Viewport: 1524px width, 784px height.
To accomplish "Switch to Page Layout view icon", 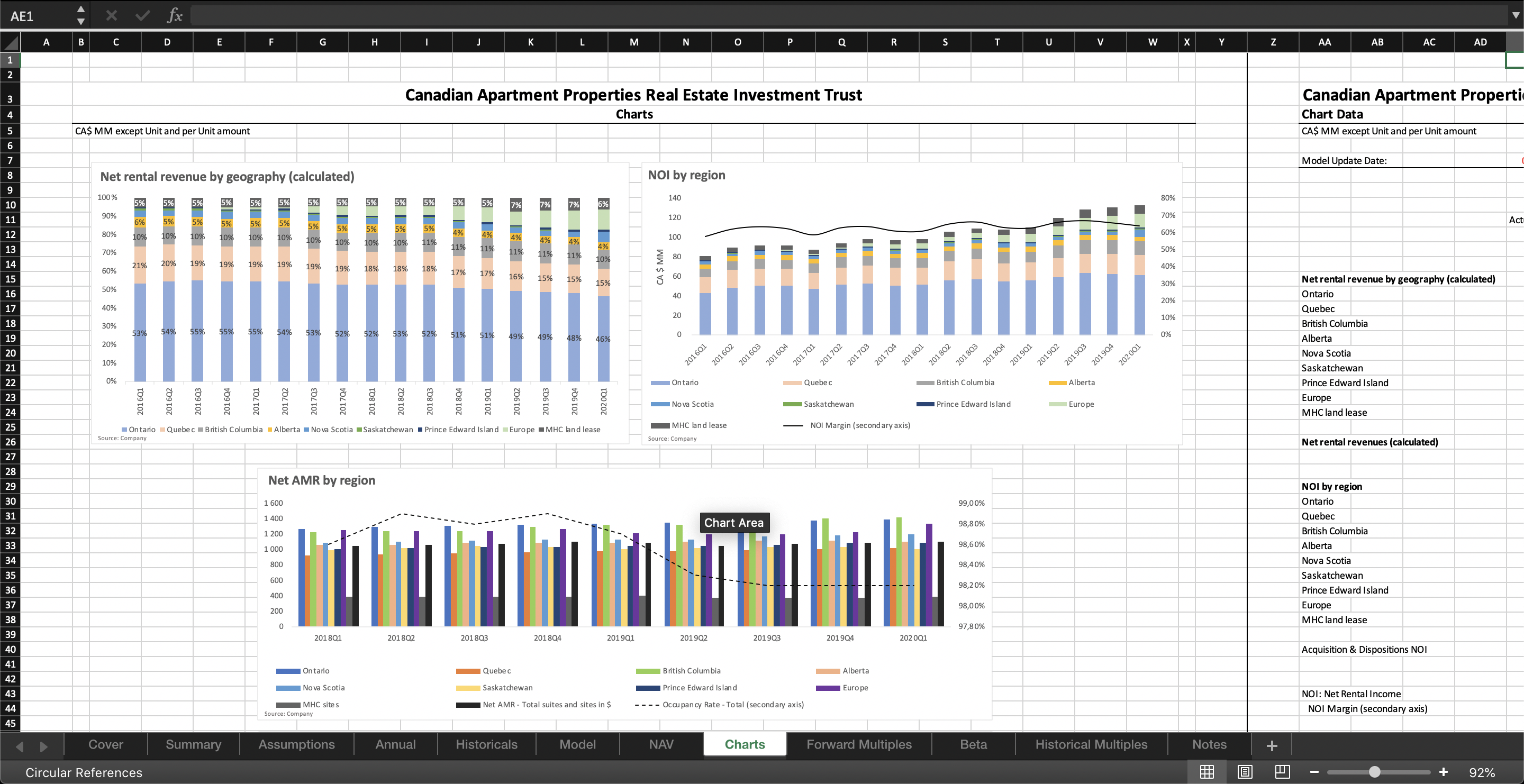I will tap(1245, 772).
